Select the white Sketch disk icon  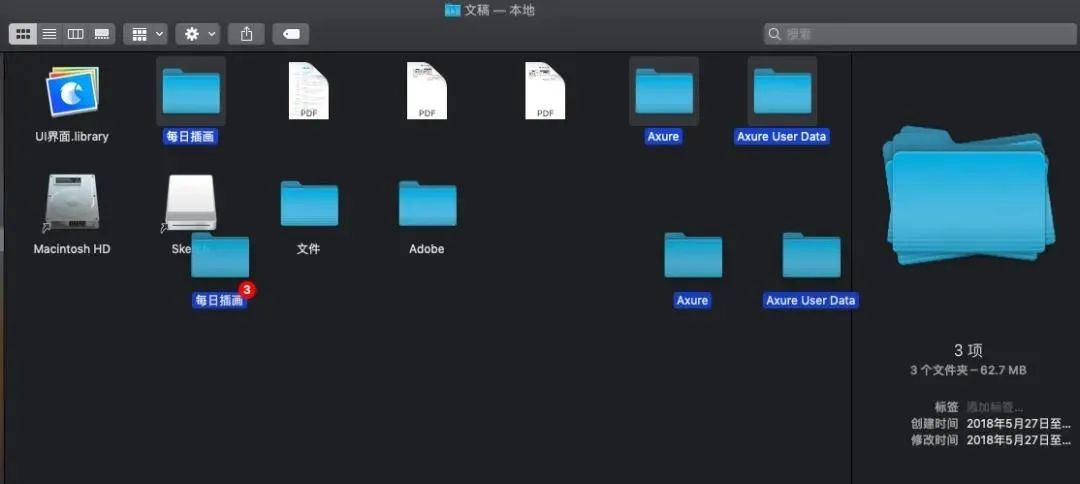click(190, 200)
